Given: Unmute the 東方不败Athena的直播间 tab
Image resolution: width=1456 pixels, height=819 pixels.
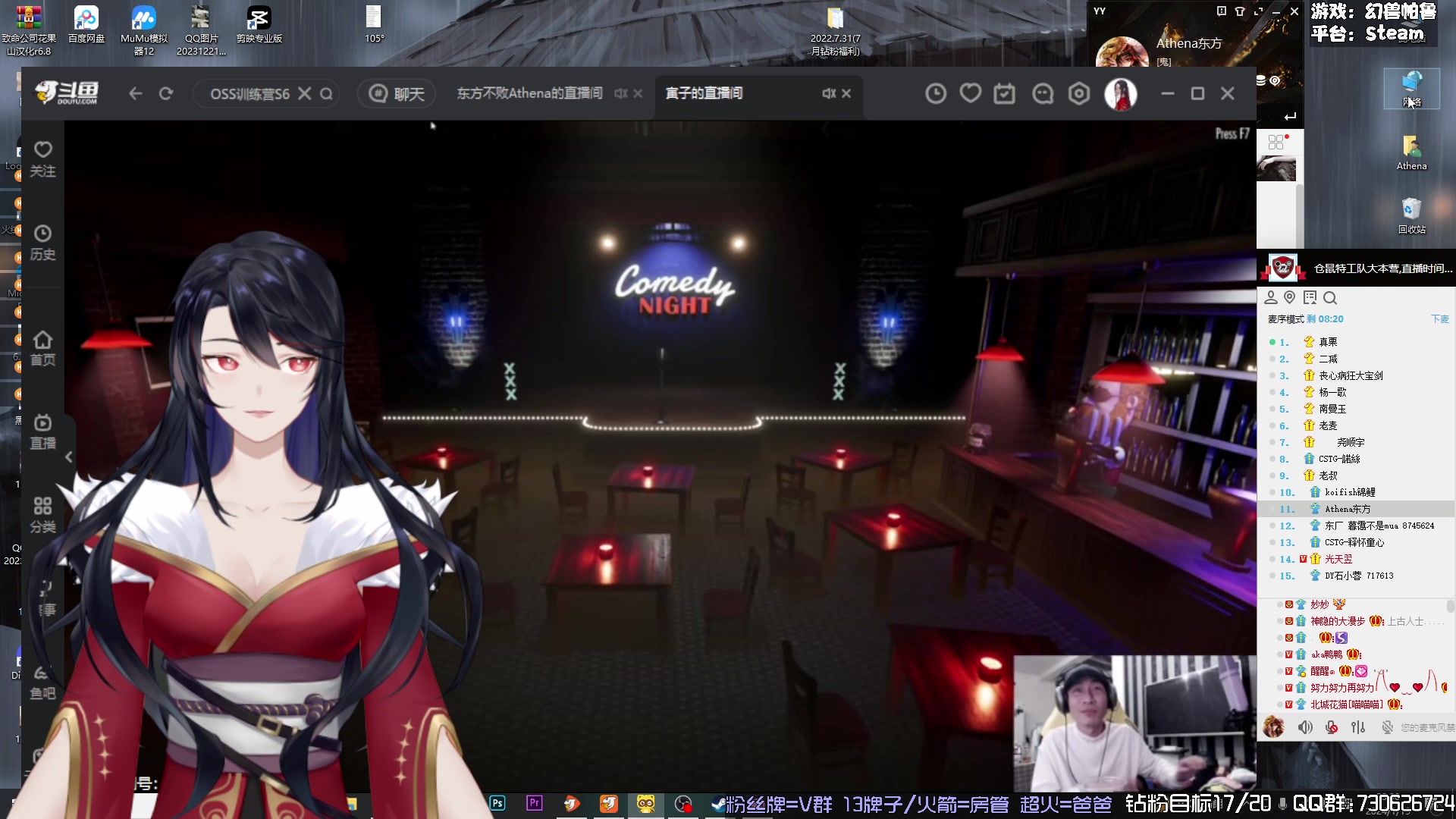Looking at the screenshot, I should (x=620, y=93).
